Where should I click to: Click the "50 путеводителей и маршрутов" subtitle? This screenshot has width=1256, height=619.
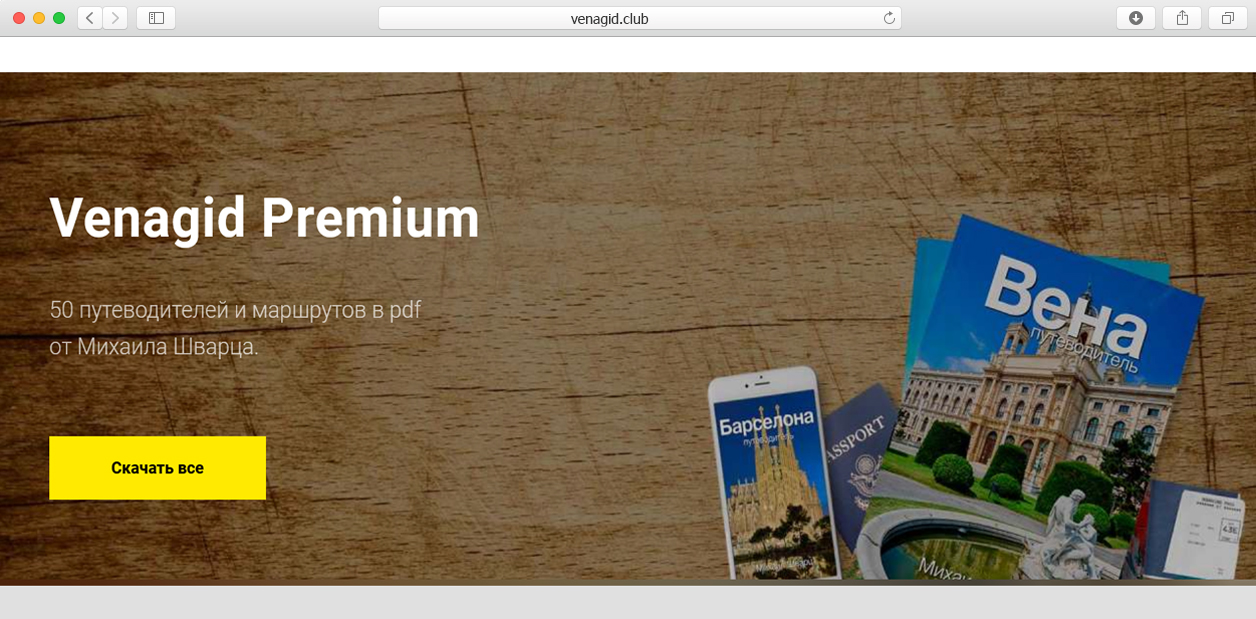point(235,310)
